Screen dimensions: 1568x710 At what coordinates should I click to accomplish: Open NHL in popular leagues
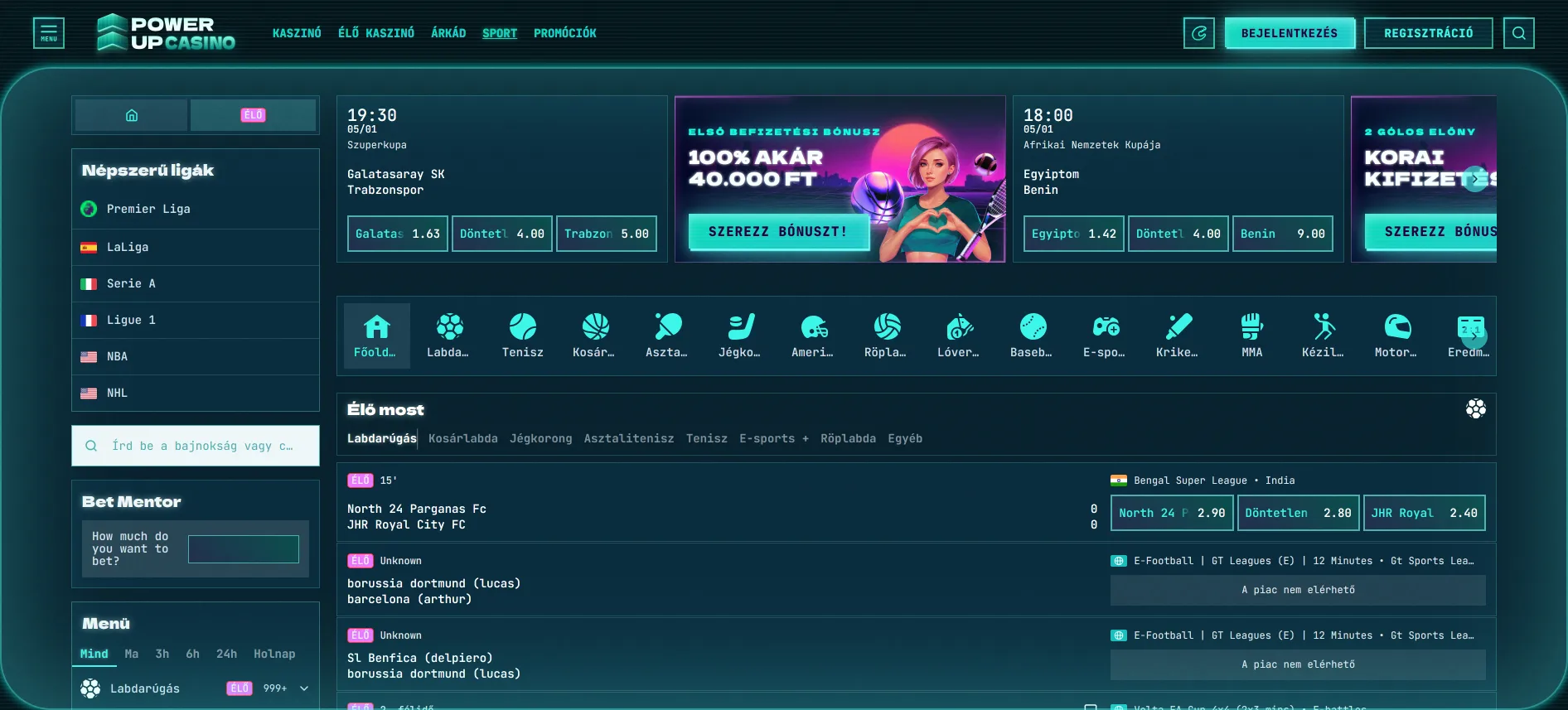pos(196,393)
